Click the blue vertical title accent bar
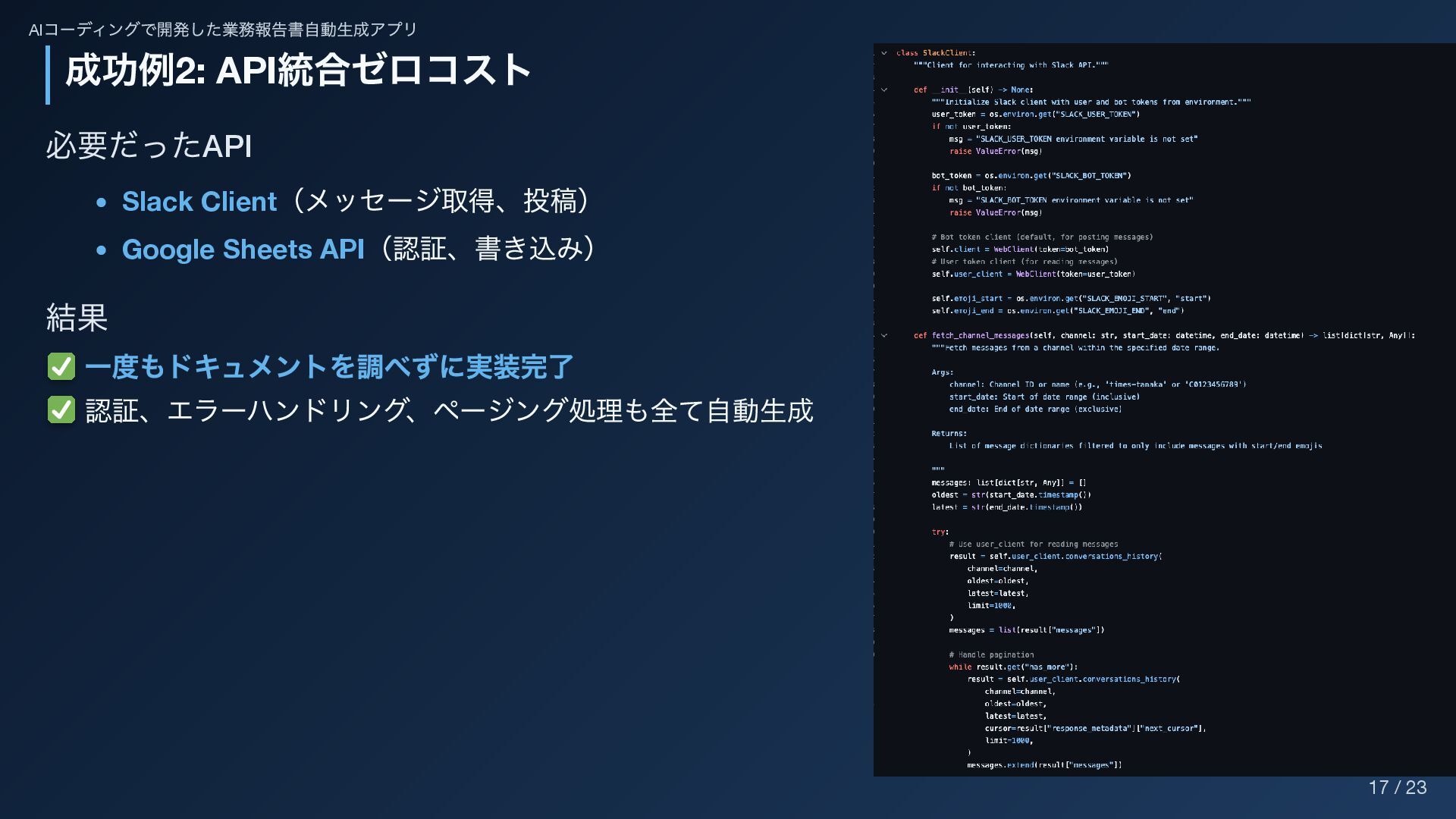The image size is (1456, 819). [x=48, y=74]
